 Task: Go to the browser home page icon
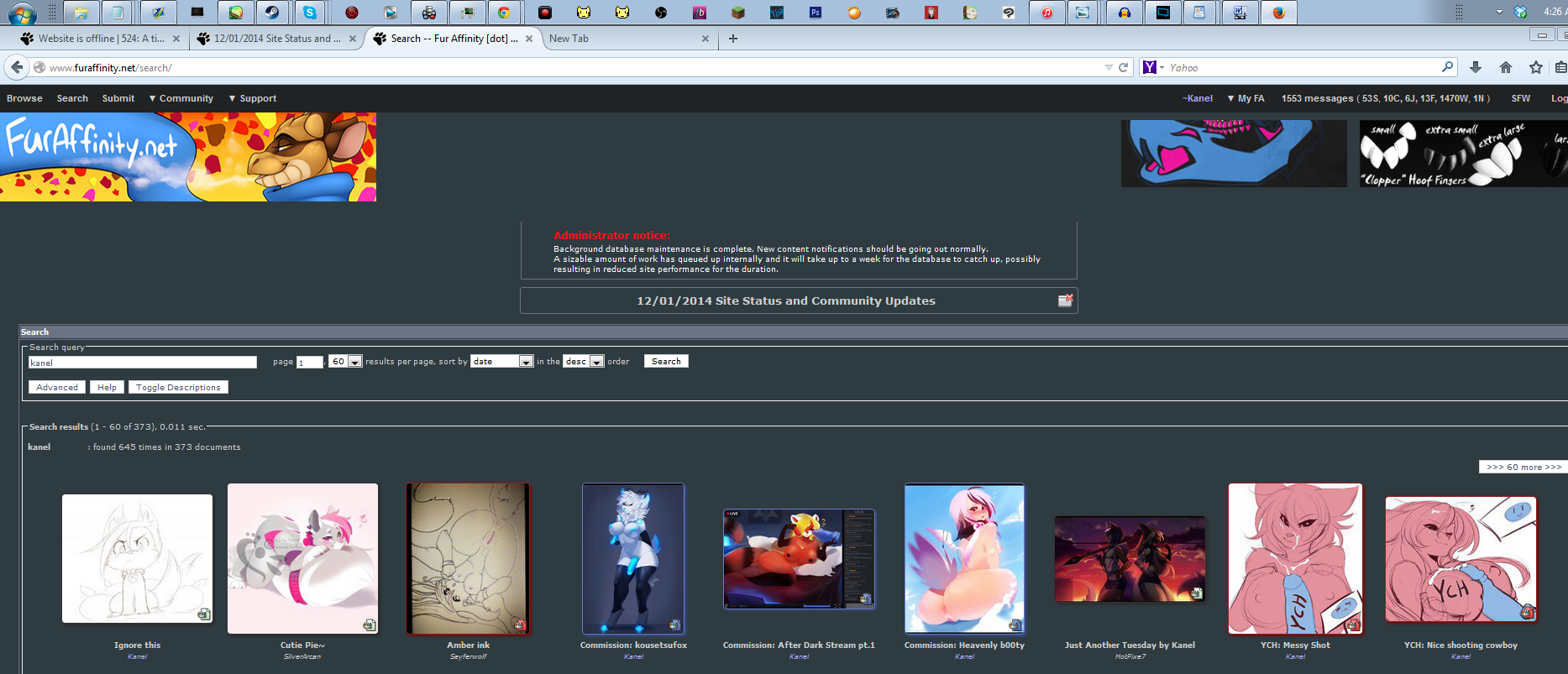coord(1506,67)
